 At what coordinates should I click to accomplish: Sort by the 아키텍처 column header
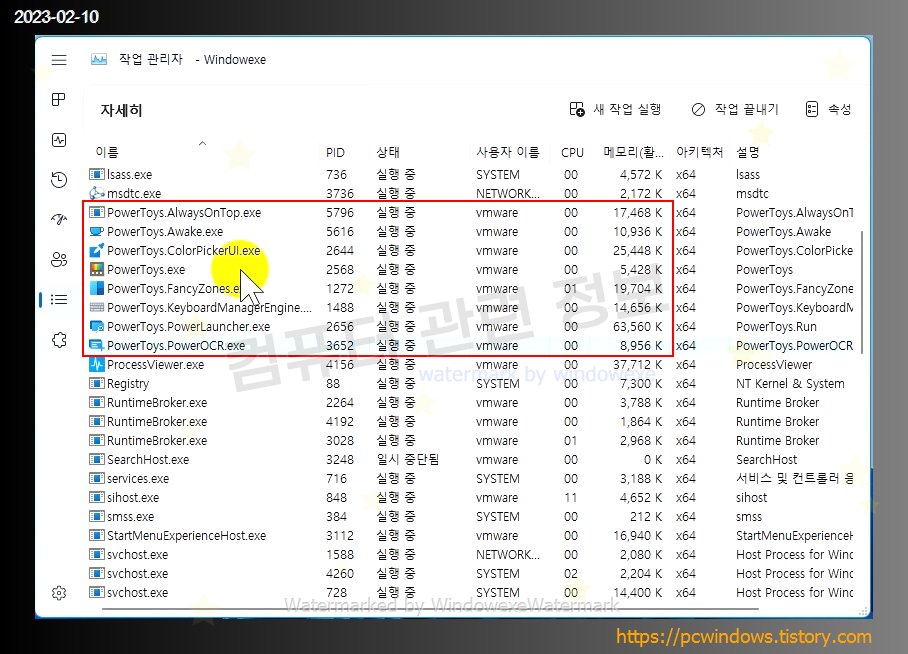[700, 152]
